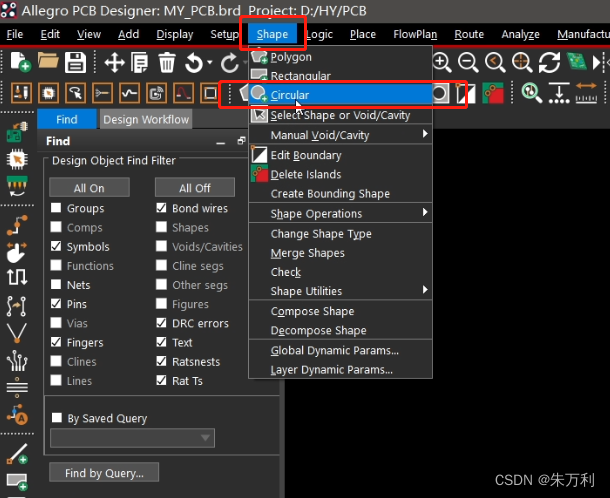Image resolution: width=610 pixels, height=498 pixels.
Task: Click the Find by Query button
Action: tap(104, 473)
